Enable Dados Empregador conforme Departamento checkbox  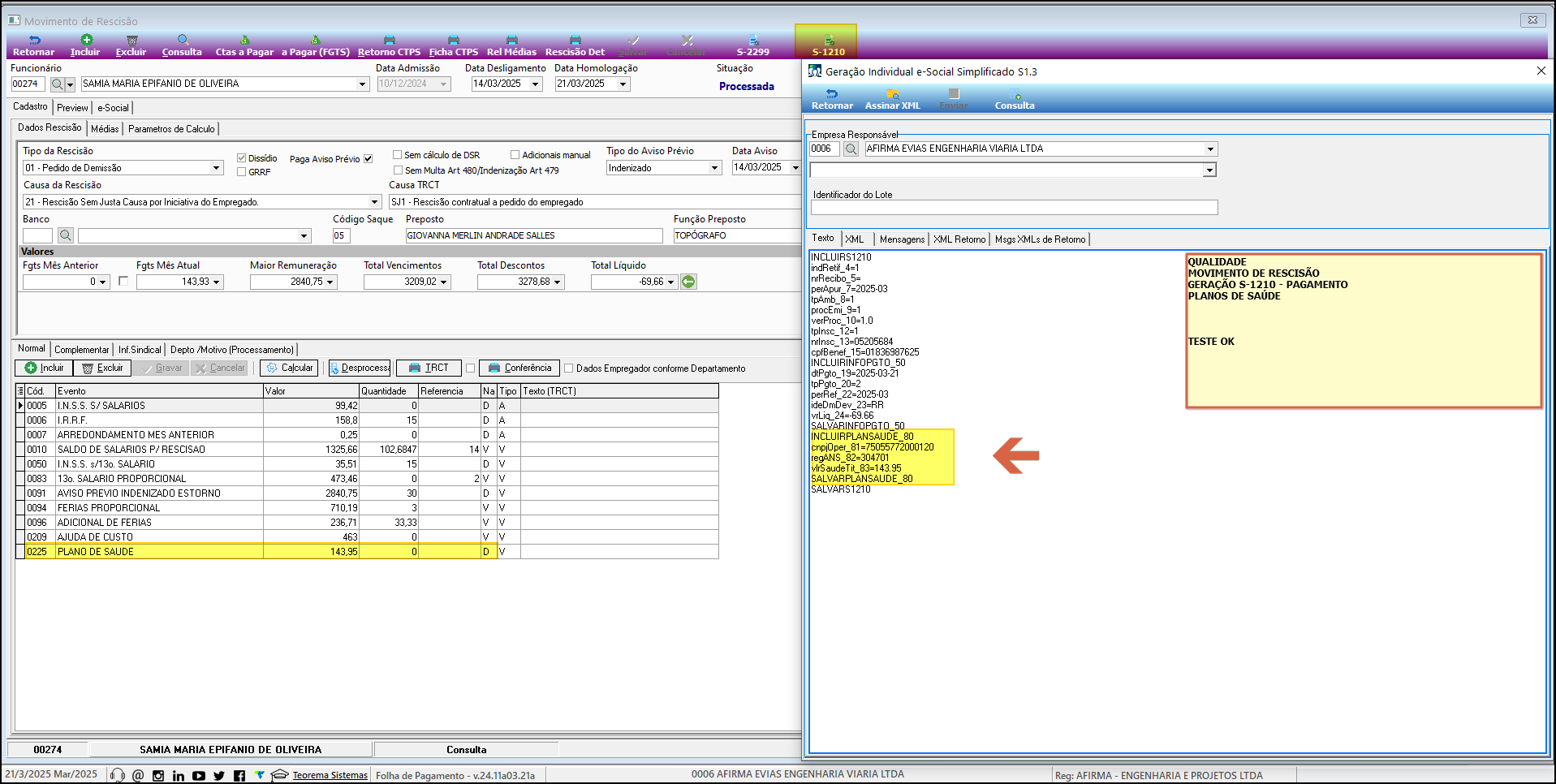[x=569, y=368]
